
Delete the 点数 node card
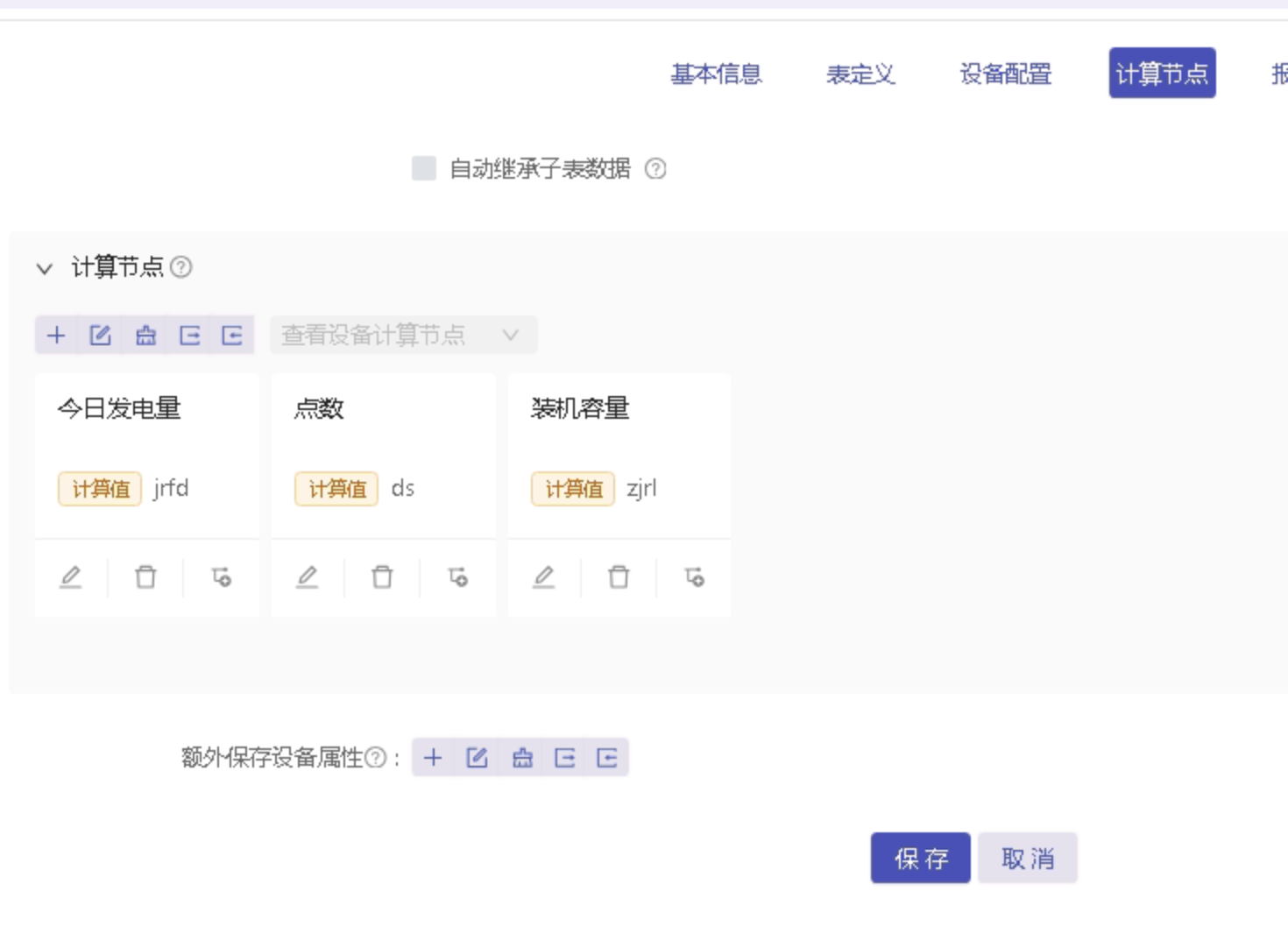point(382,577)
